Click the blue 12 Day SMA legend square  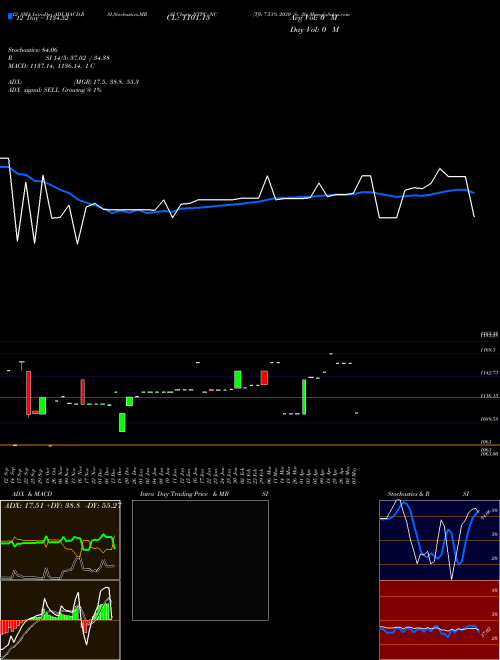point(10,17)
